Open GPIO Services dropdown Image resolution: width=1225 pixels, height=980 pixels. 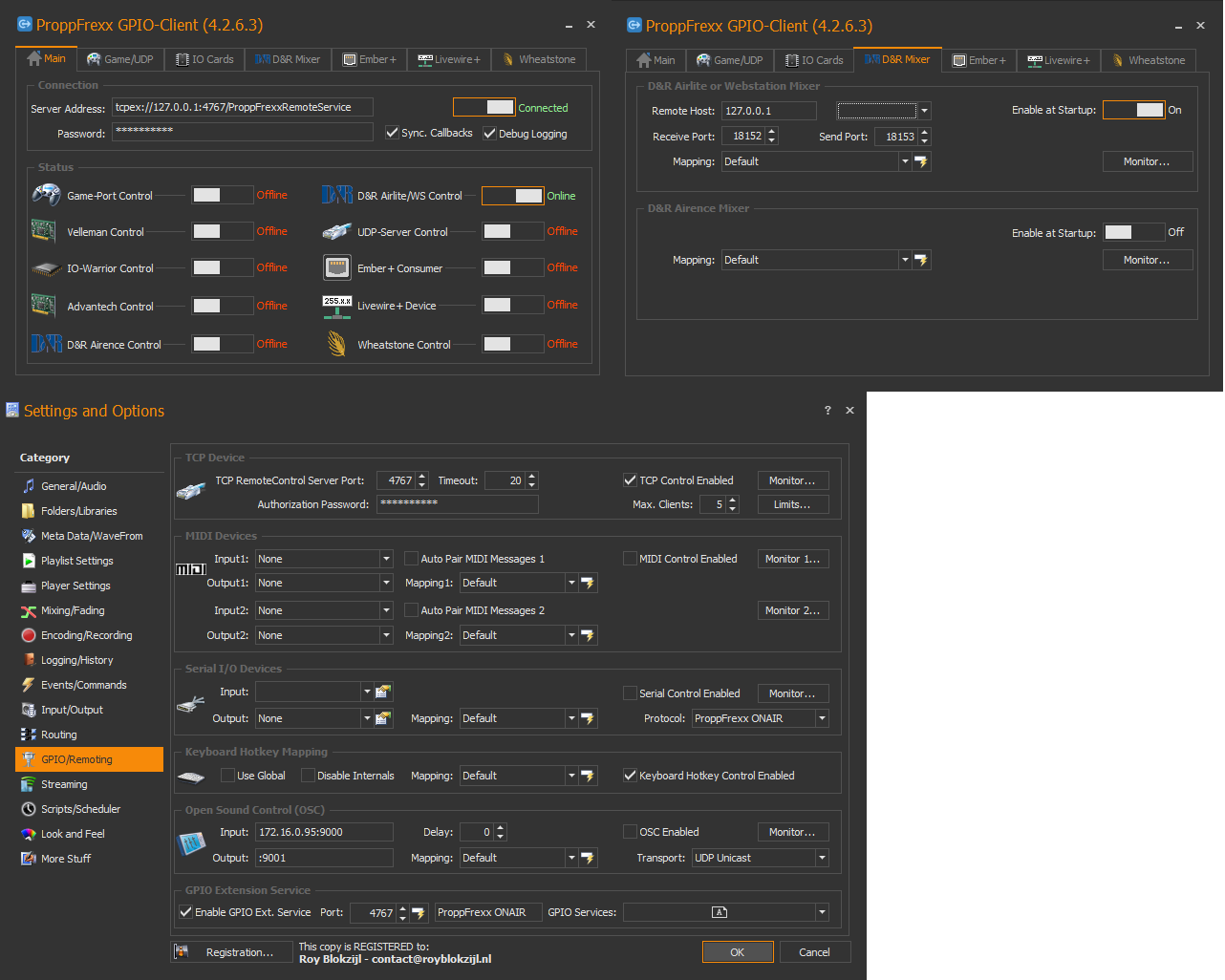[822, 912]
